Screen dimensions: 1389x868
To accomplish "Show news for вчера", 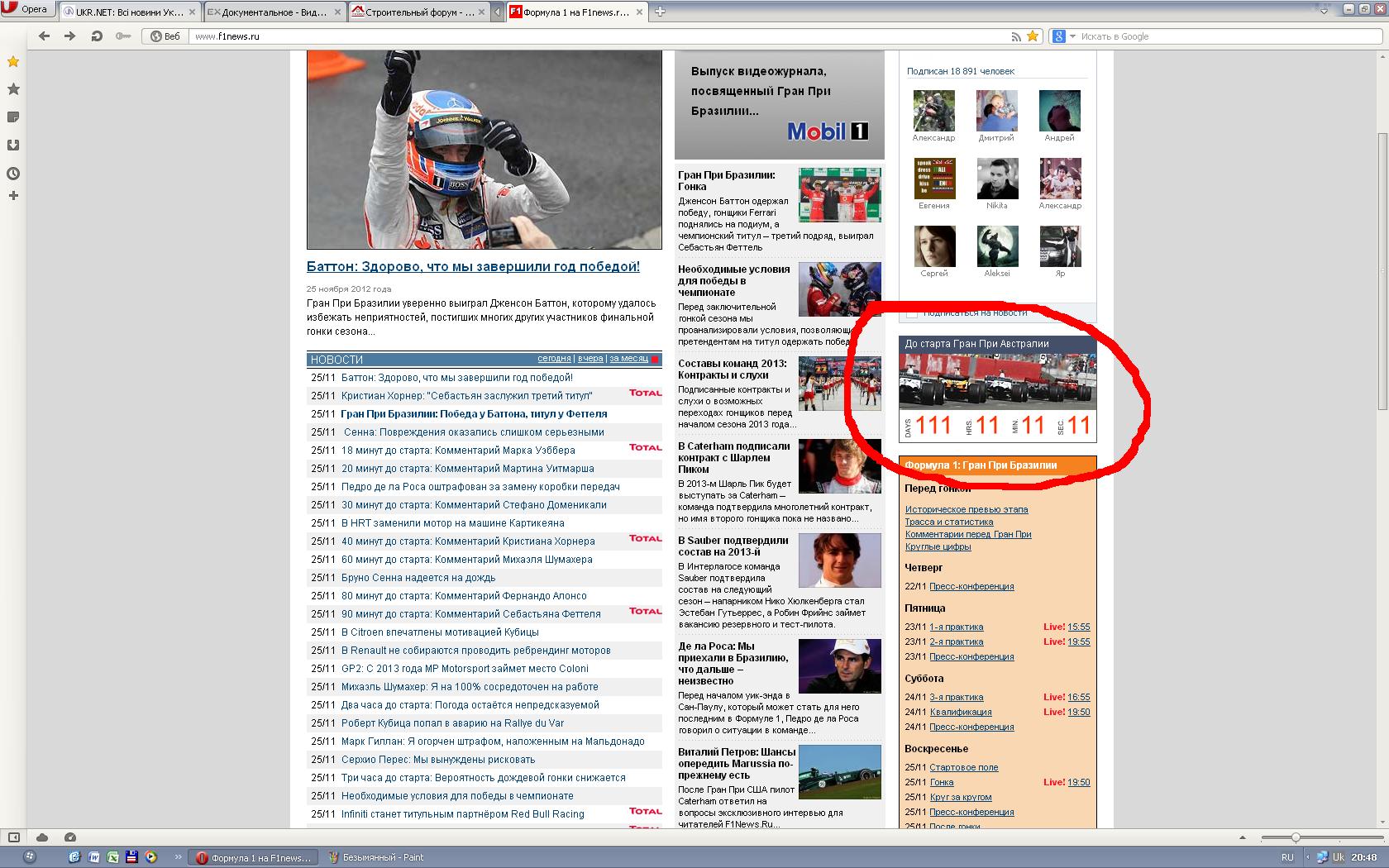I will tap(590, 359).
